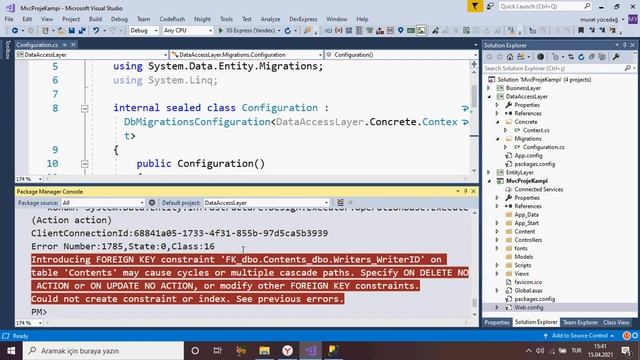
Task: Collapse the Configuration() constructor block
Action: [84, 164]
